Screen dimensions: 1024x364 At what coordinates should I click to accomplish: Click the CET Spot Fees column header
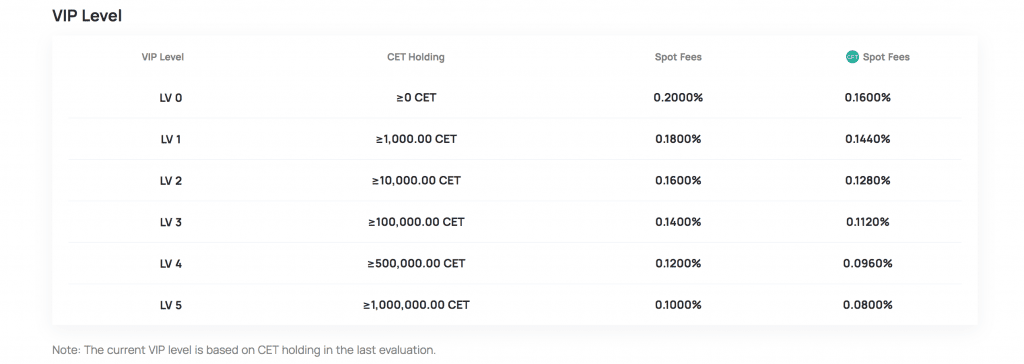pyautogui.click(x=878, y=57)
